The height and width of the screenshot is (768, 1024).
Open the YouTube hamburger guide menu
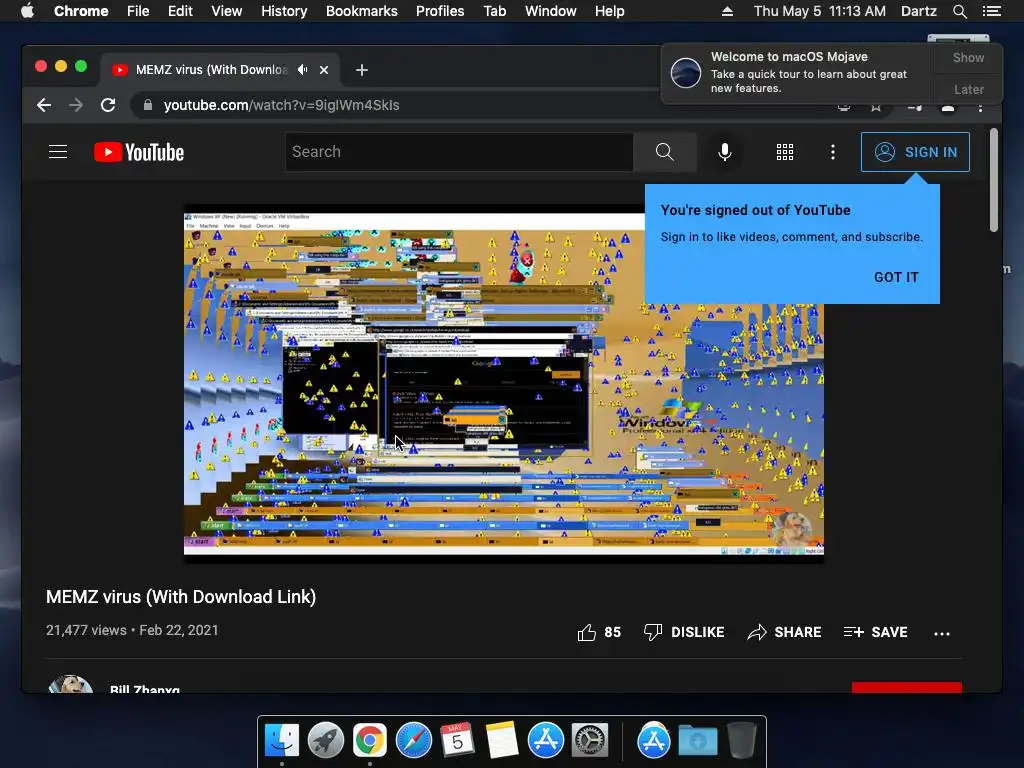(x=58, y=152)
